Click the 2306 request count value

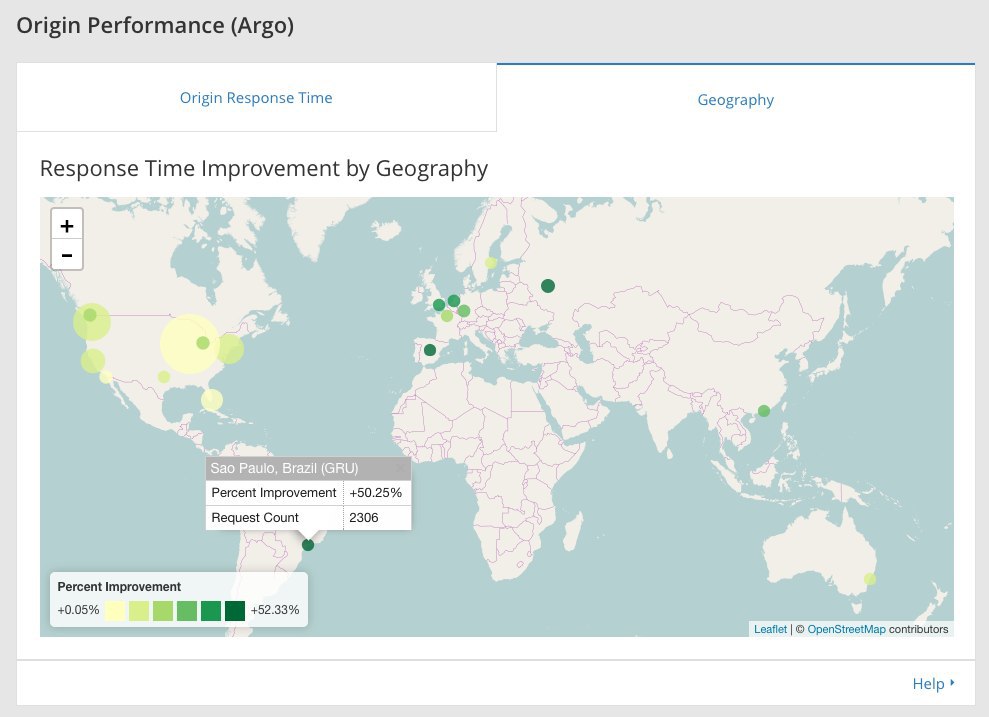tap(364, 517)
